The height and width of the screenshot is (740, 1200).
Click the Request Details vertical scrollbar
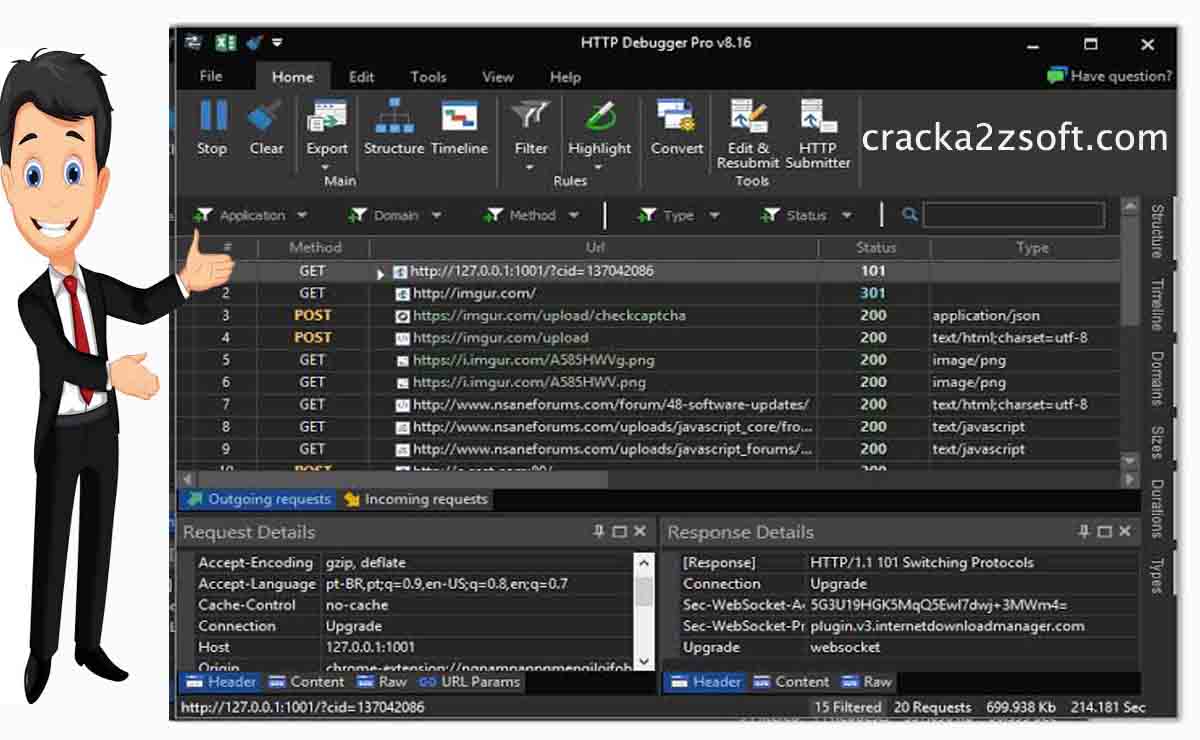pyautogui.click(x=644, y=611)
